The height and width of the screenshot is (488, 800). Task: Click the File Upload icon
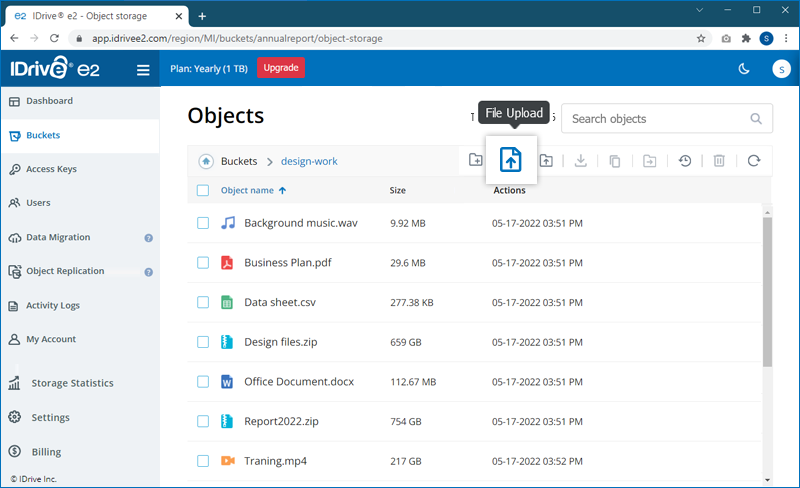point(511,160)
